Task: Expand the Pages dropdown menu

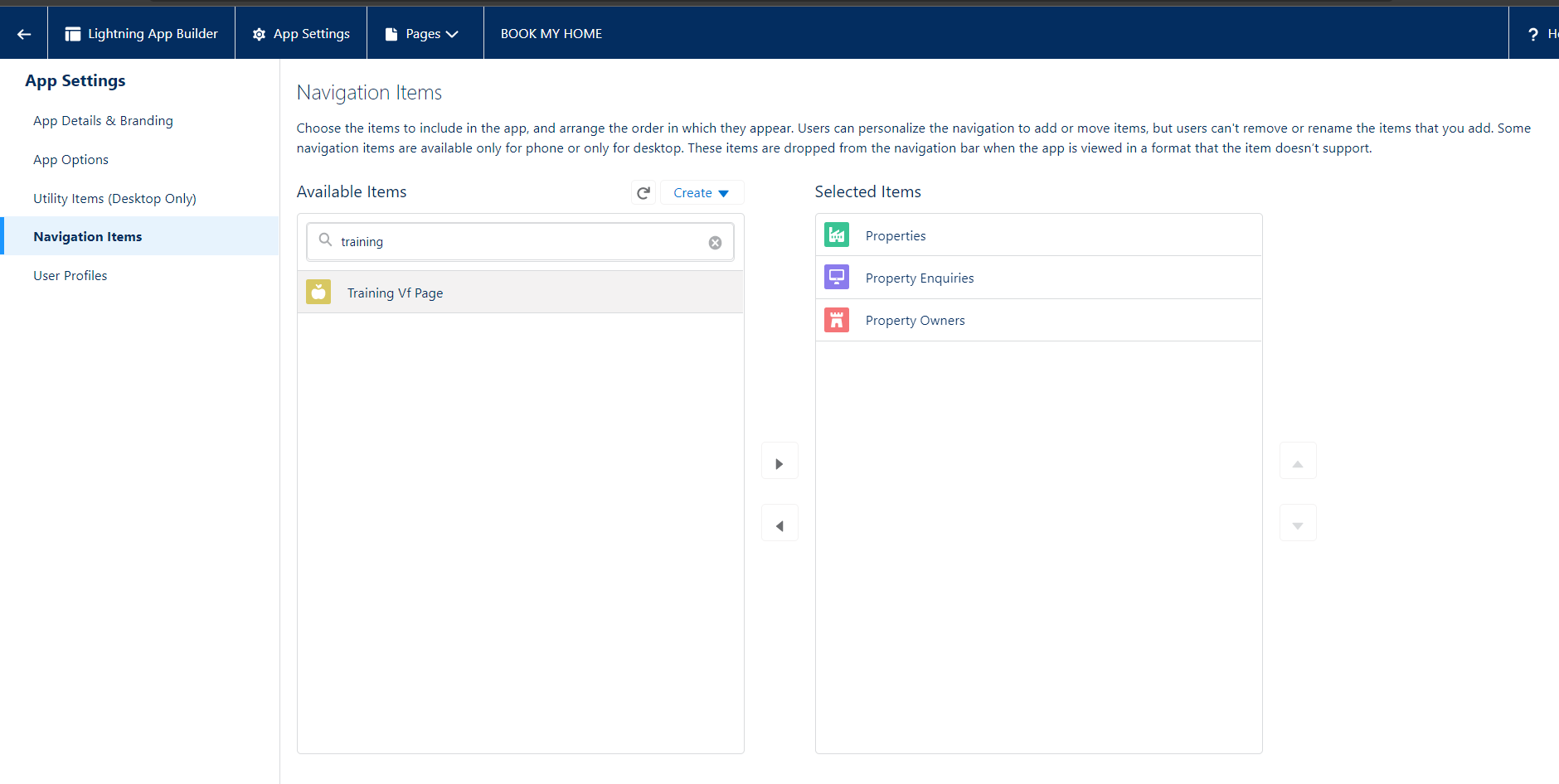Action: coord(425,34)
